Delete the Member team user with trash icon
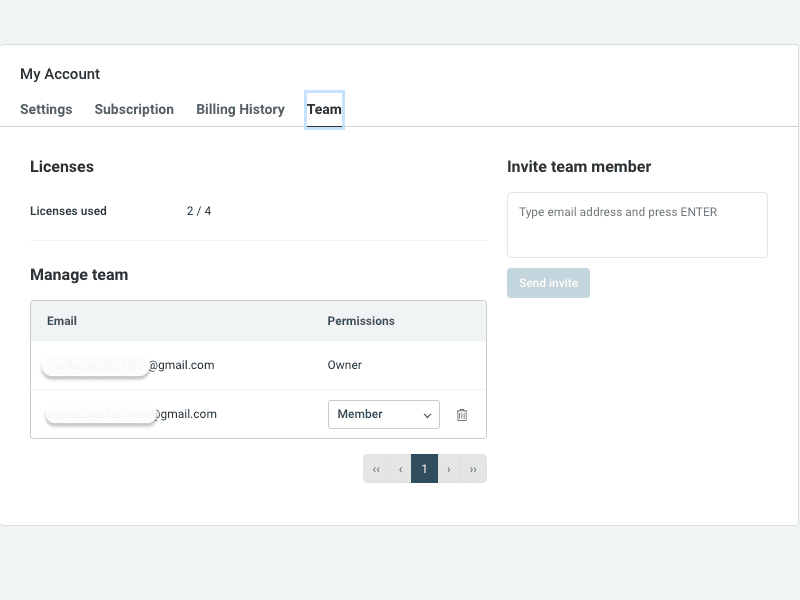Screen dimensions: 800x600 tap(462, 415)
